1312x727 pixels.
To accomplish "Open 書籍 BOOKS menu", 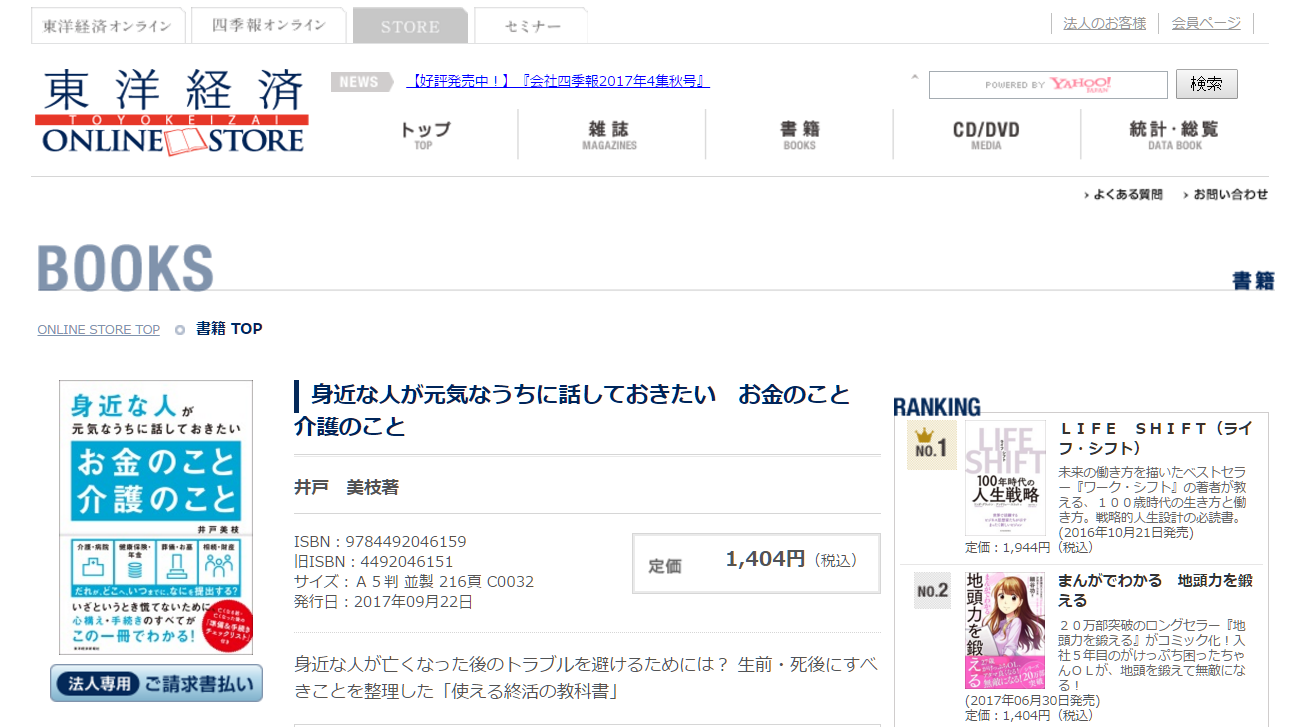I will 799,135.
